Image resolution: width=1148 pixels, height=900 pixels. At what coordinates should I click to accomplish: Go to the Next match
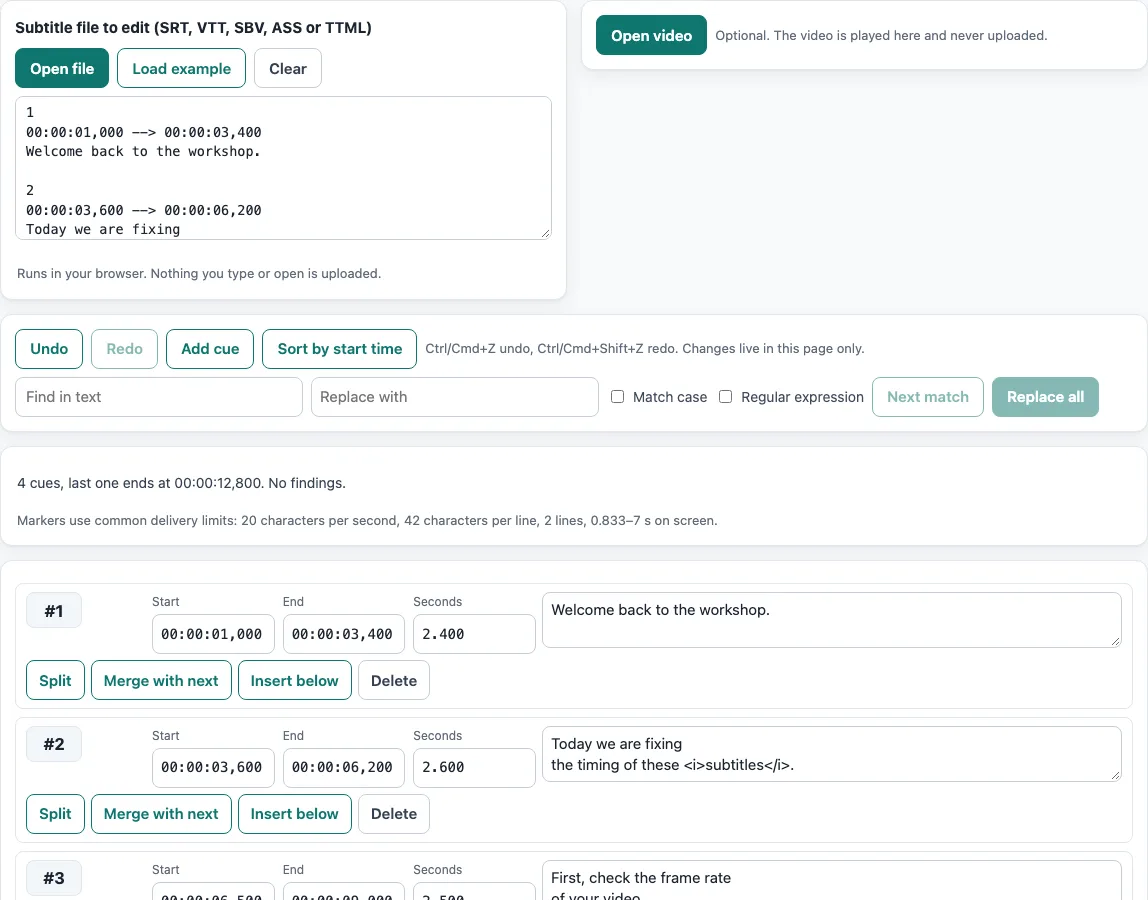(x=928, y=397)
